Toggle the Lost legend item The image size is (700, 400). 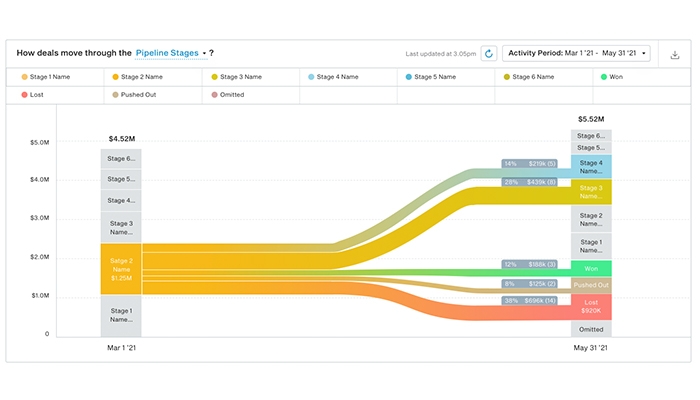pos(38,96)
